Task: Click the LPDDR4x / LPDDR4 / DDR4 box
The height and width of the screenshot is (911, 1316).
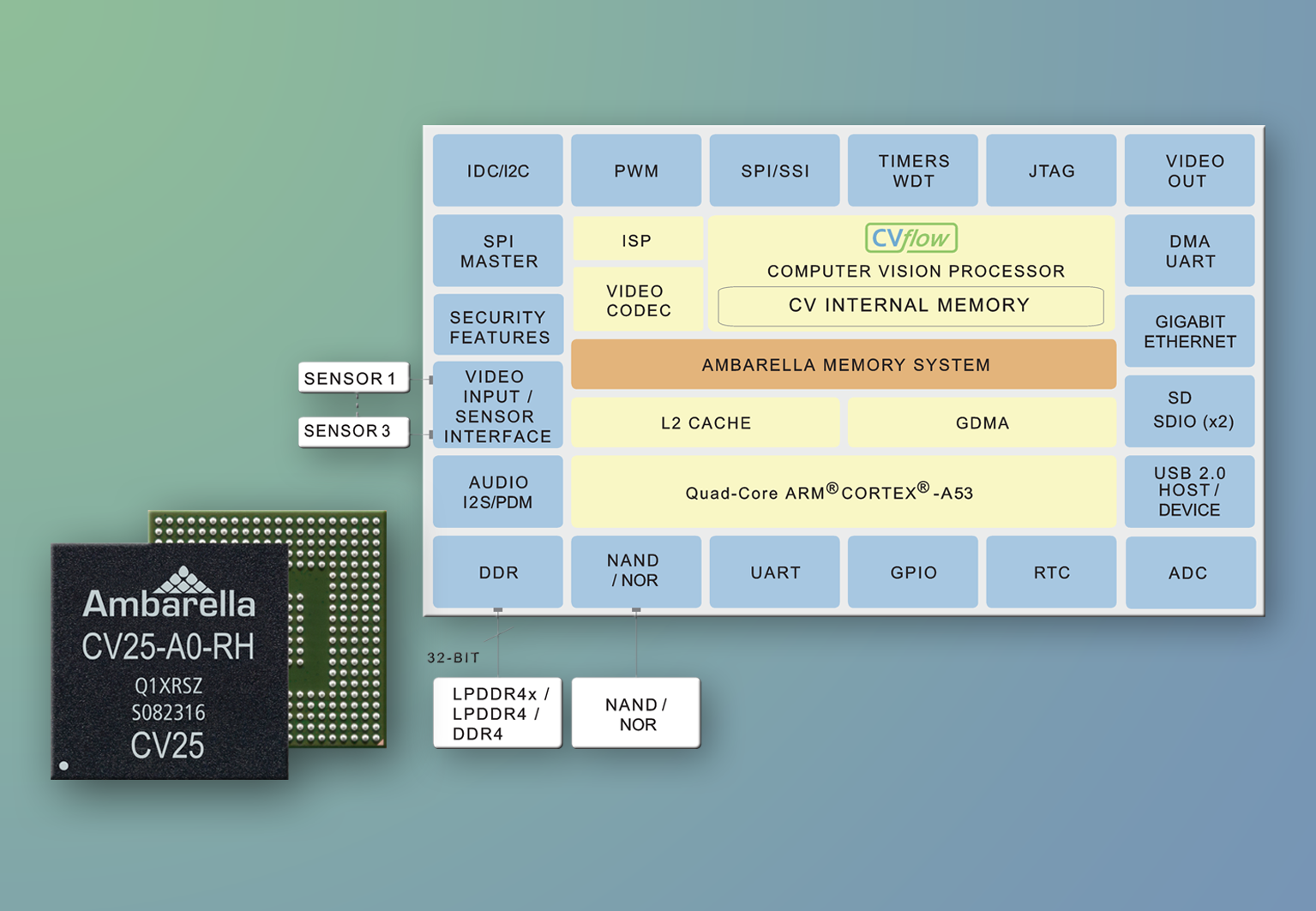Action: [x=497, y=713]
